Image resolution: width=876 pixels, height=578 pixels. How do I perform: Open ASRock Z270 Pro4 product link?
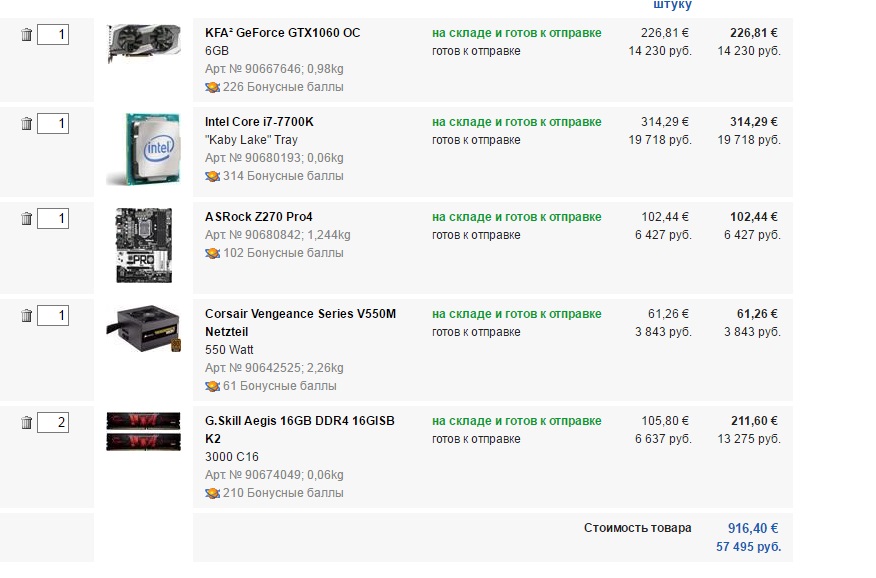tap(259, 217)
